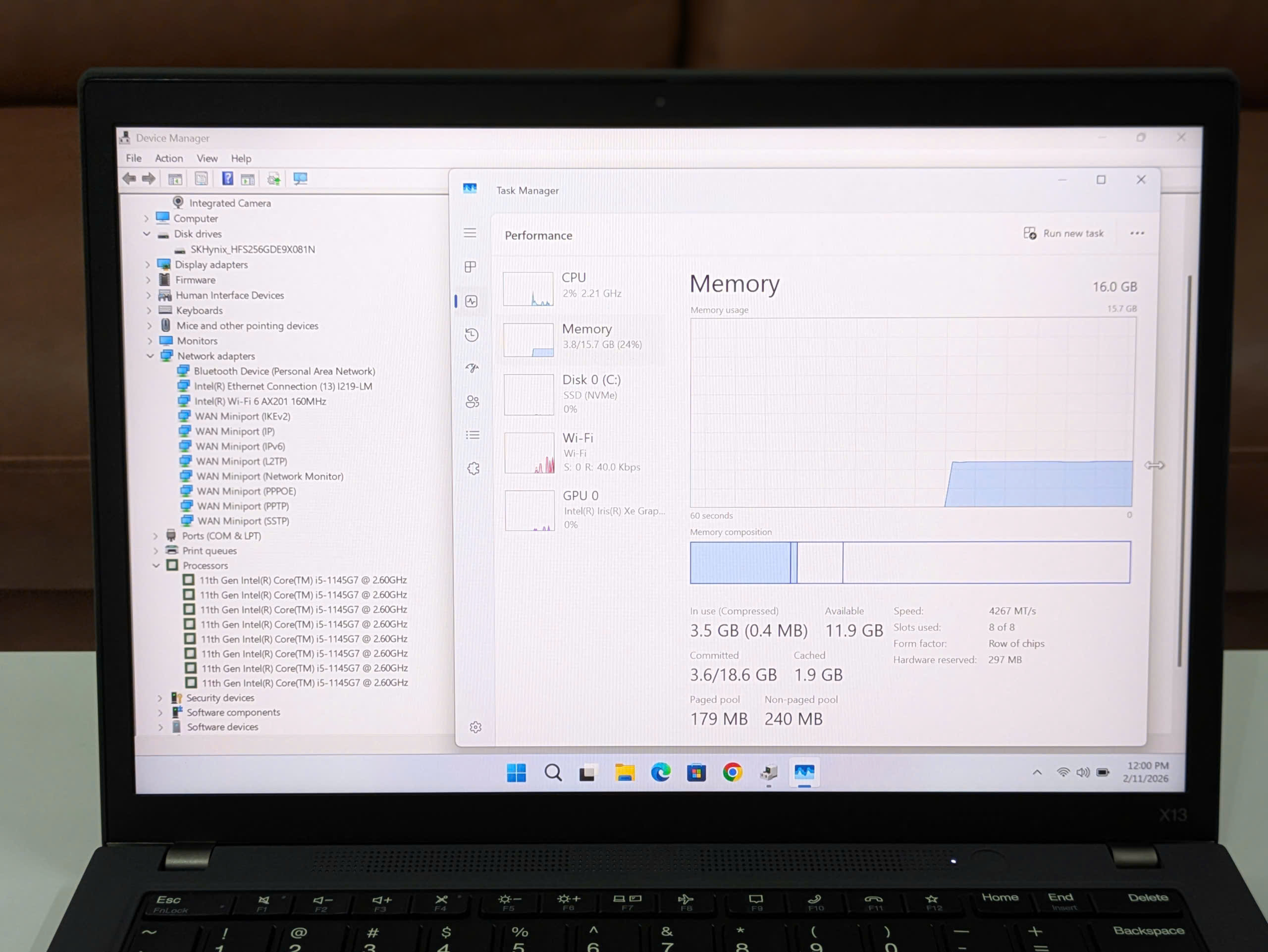Open the View menu
This screenshot has height=952, width=1268.
207,158
